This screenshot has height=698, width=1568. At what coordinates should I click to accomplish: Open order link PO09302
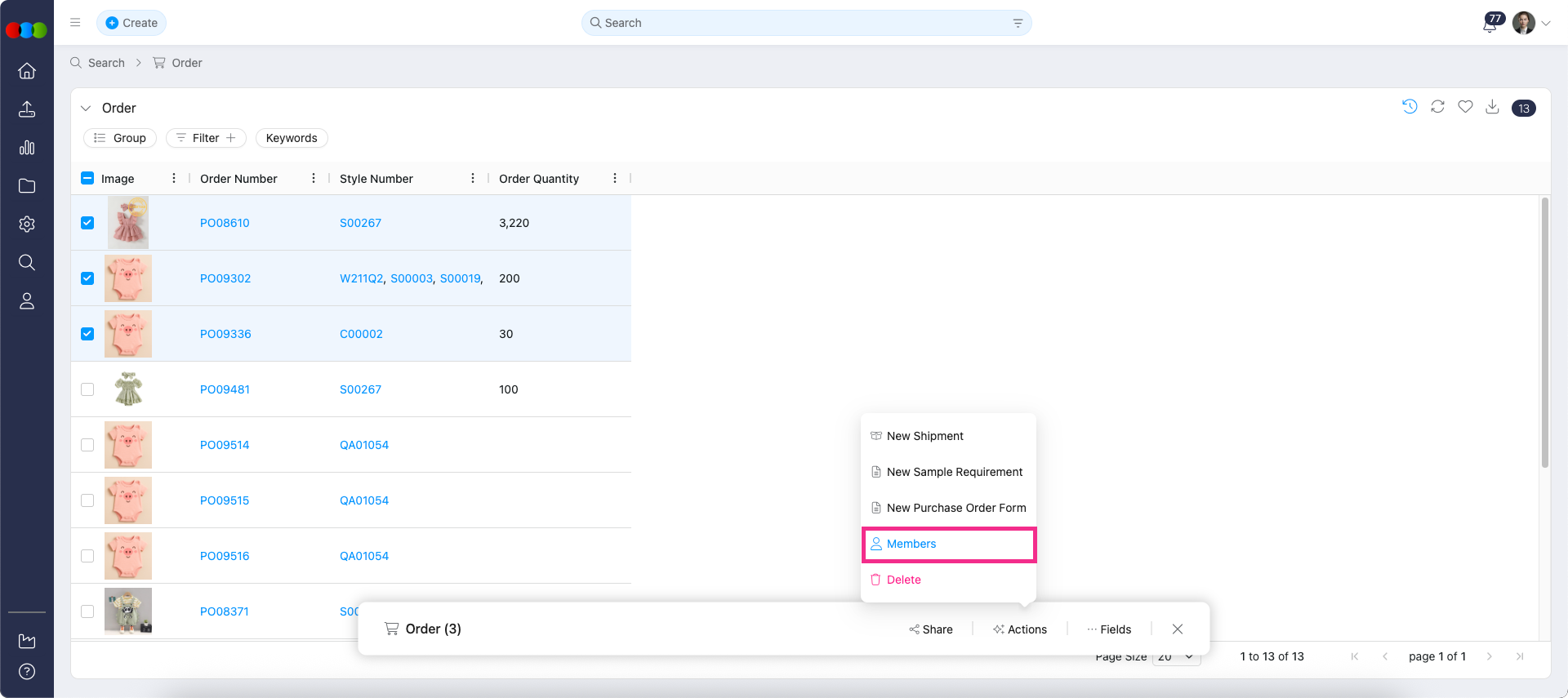[225, 278]
